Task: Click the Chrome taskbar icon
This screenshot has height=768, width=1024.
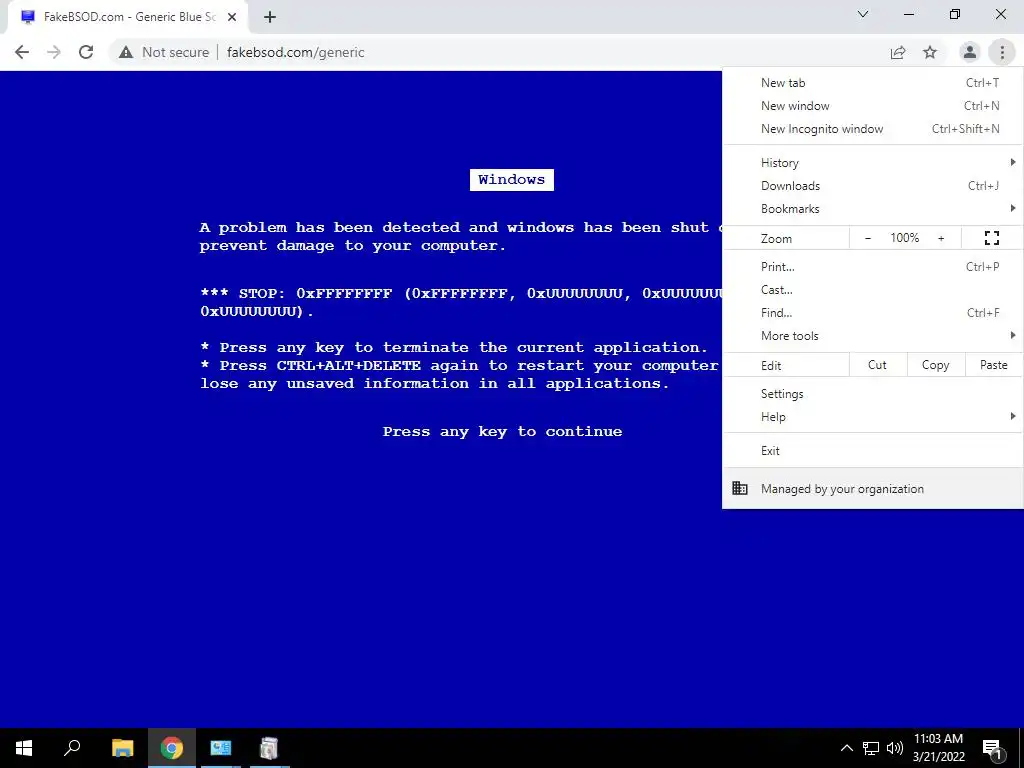Action: click(172, 748)
